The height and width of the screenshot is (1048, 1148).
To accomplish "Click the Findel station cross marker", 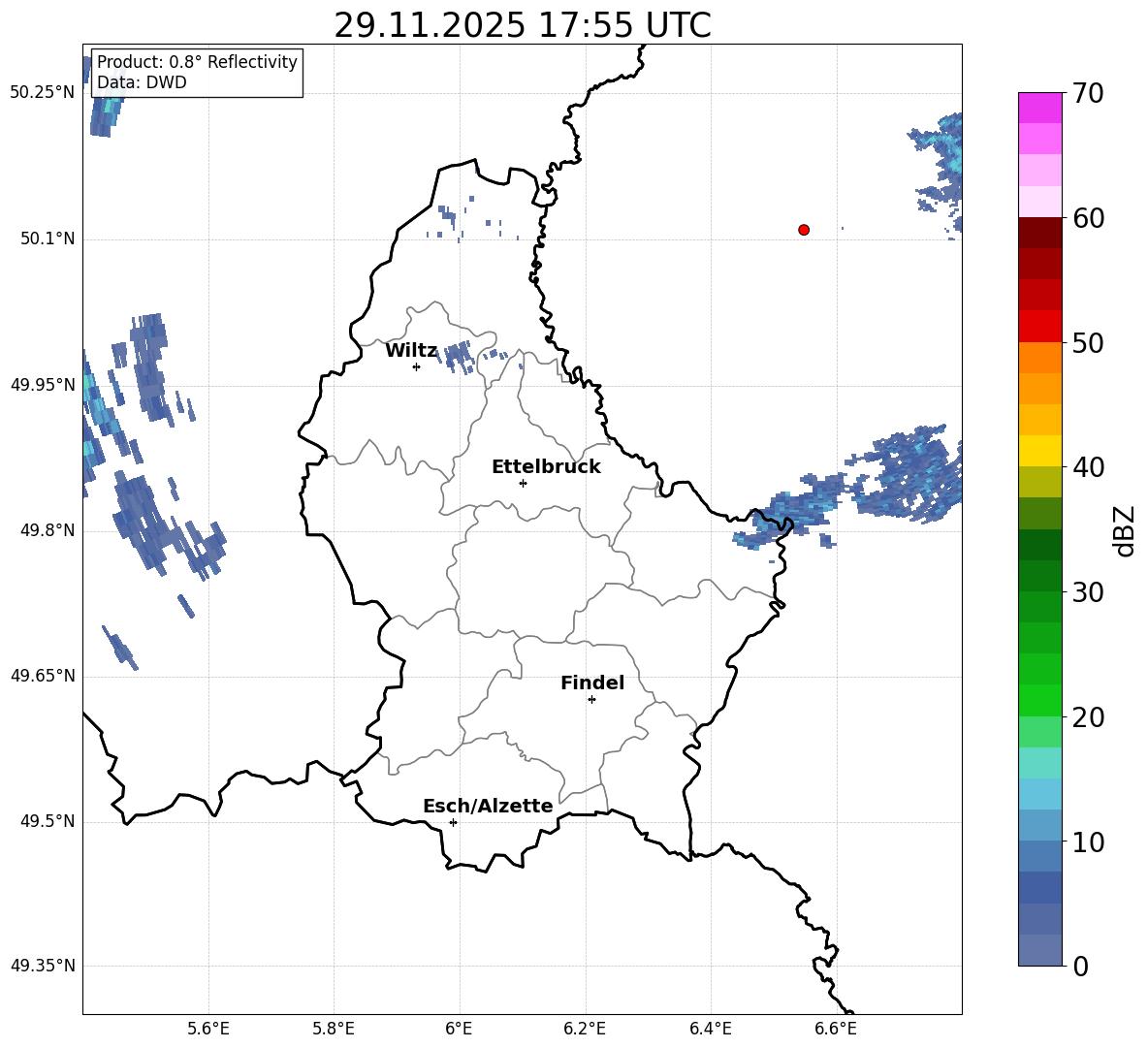I will point(591,700).
